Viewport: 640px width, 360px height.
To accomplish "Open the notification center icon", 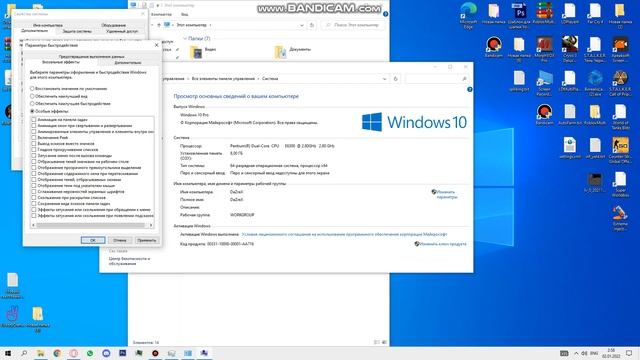I will 629,353.
